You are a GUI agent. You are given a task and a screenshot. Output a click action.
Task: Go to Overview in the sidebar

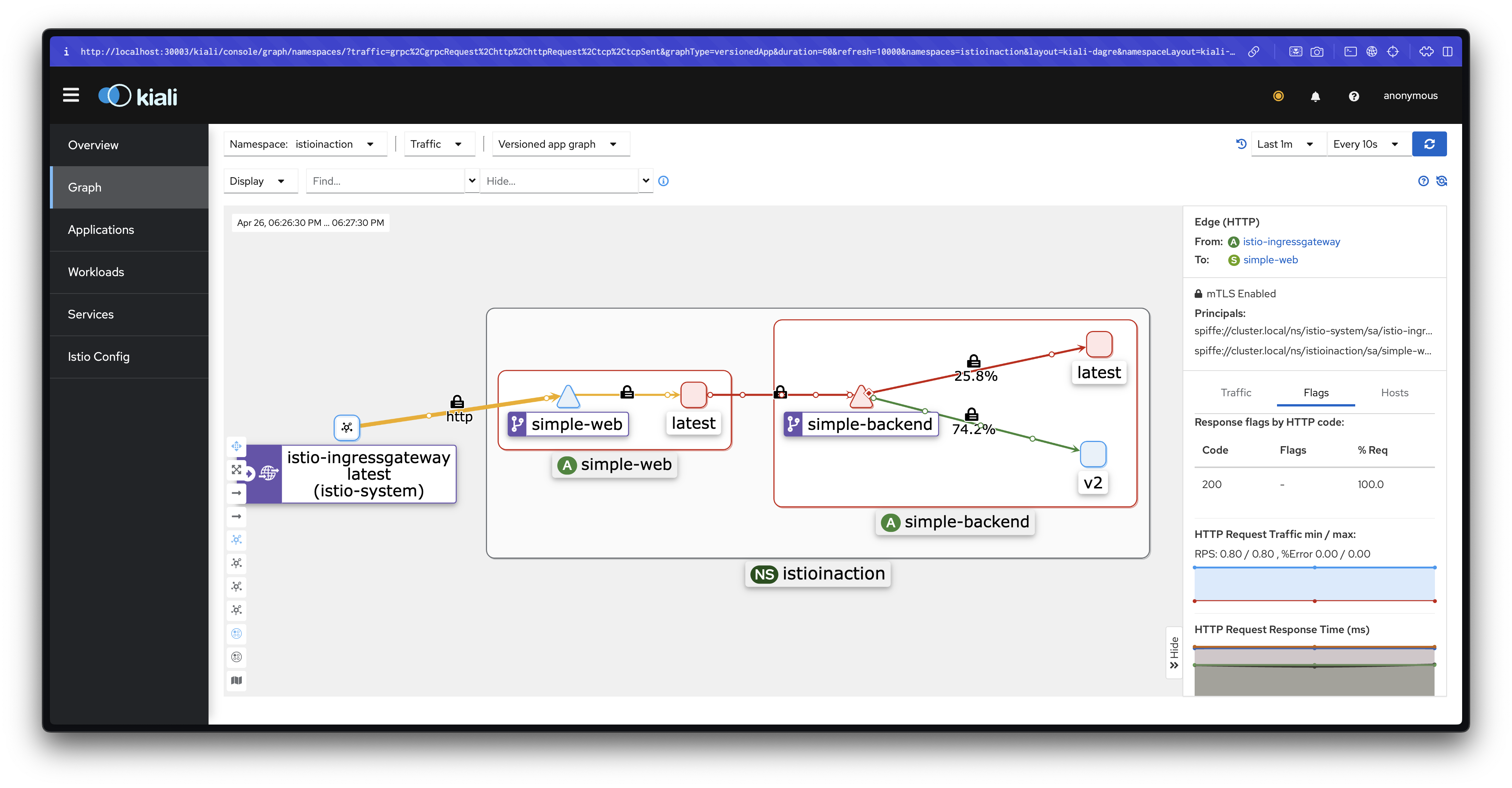click(x=129, y=145)
